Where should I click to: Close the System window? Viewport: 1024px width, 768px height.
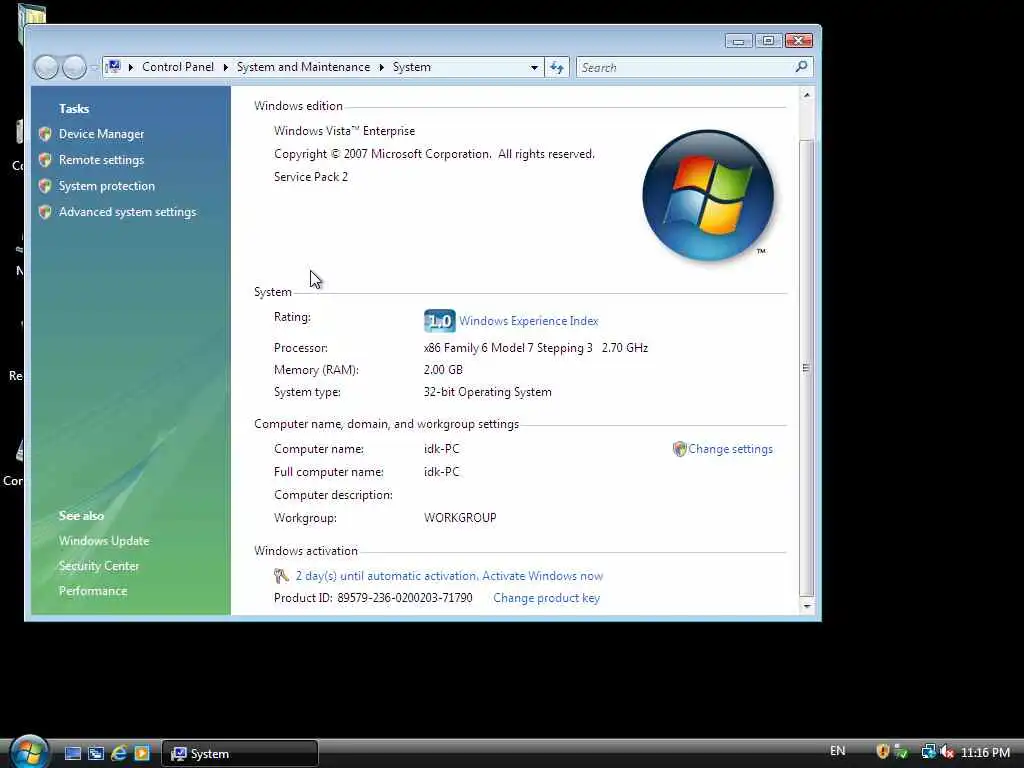(x=799, y=41)
